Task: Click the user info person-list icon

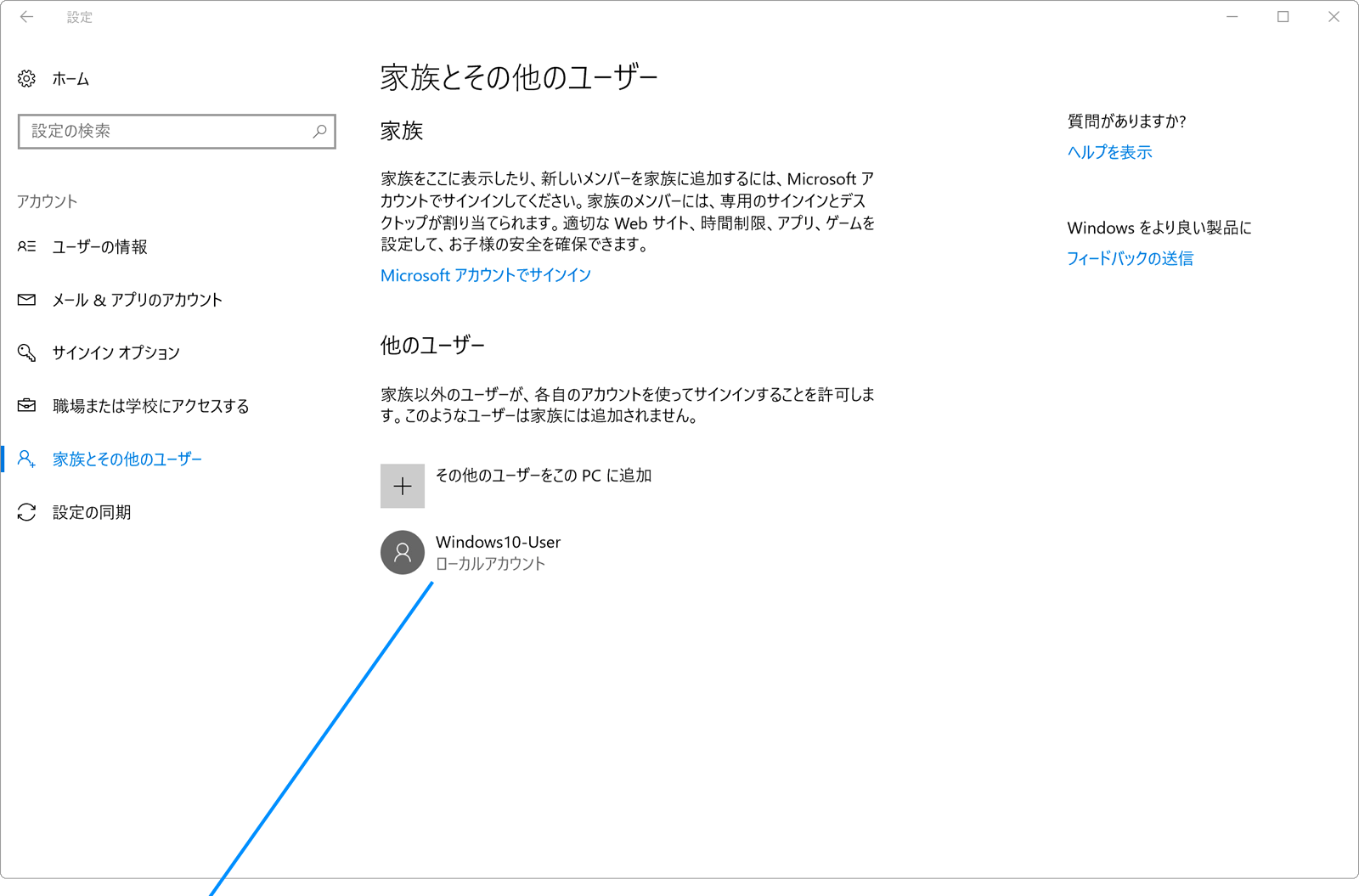Action: click(x=26, y=246)
